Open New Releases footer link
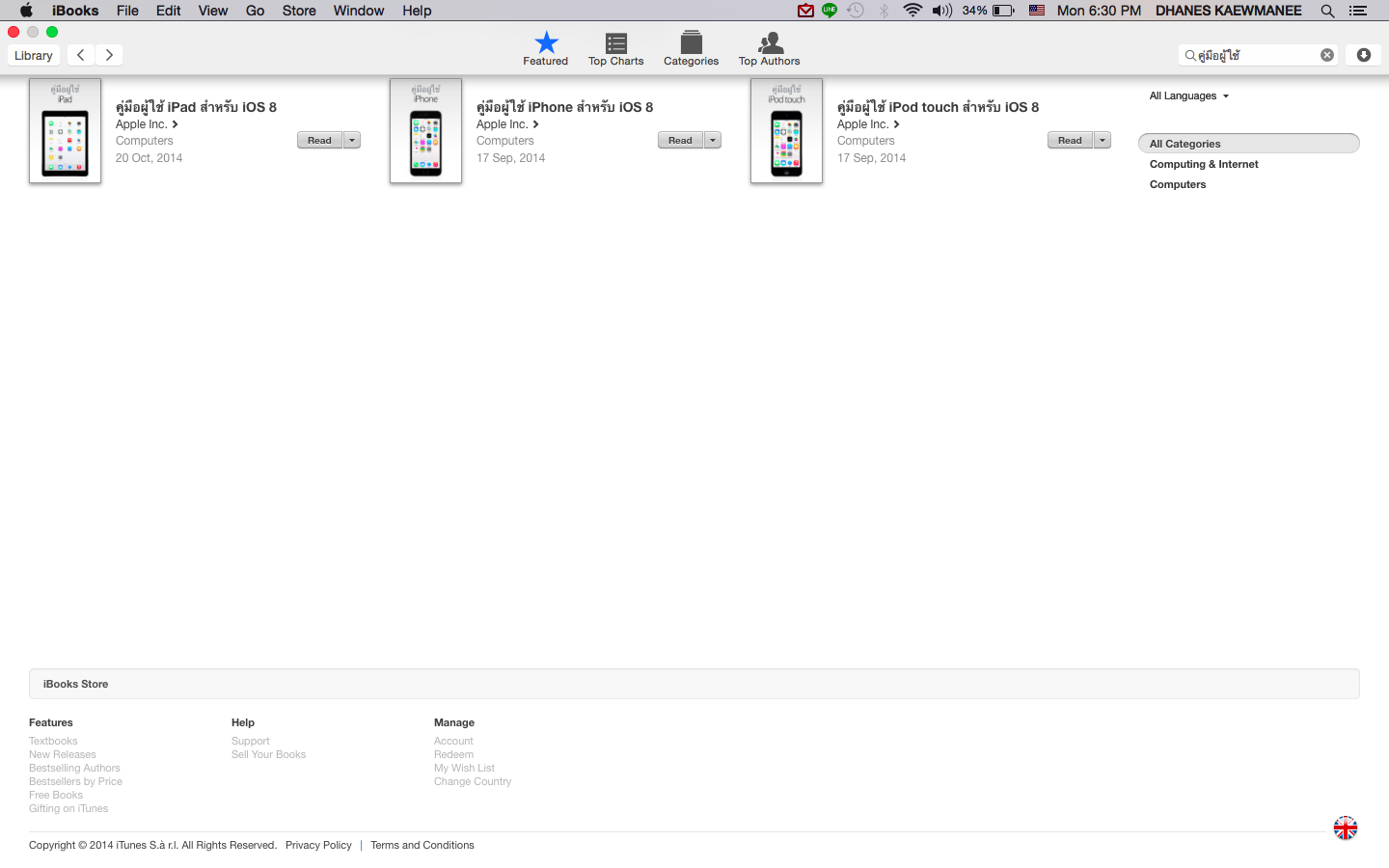The image size is (1389, 868). (63, 754)
